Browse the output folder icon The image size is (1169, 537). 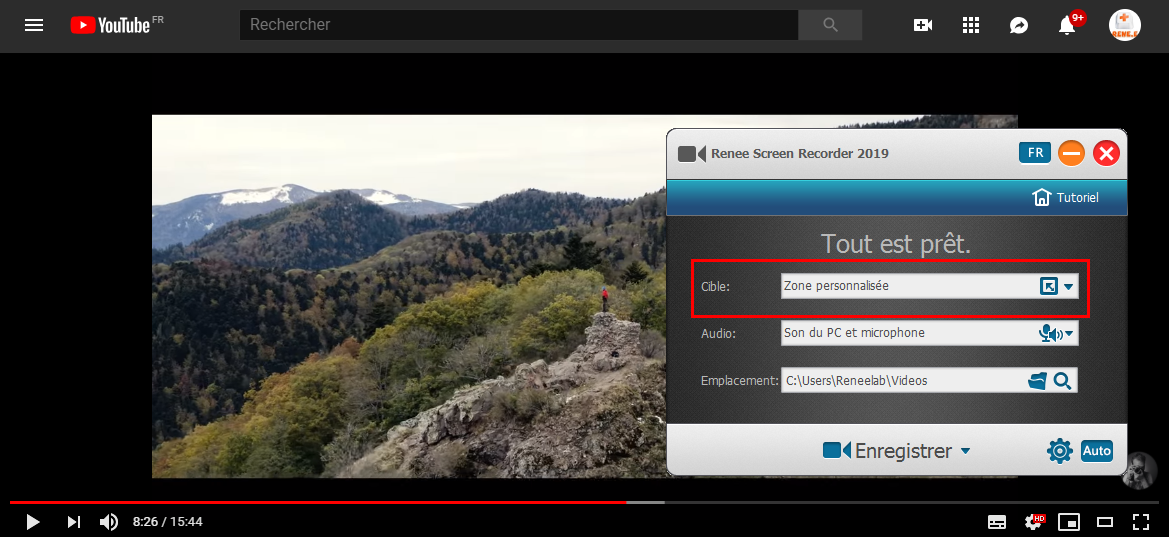click(x=1038, y=380)
